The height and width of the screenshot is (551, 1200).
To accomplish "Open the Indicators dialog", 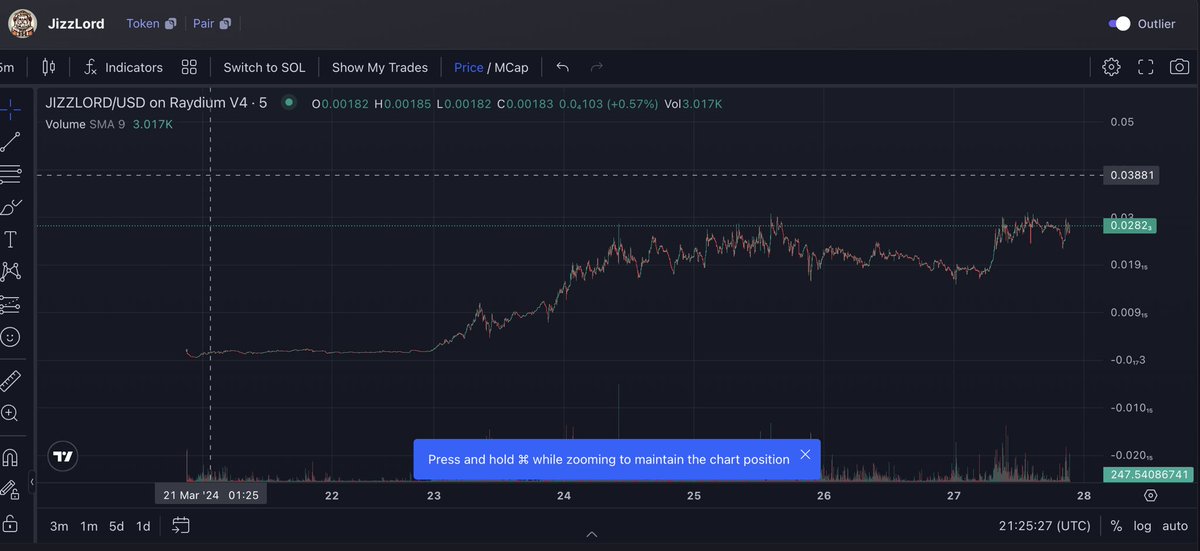I will 123,67.
